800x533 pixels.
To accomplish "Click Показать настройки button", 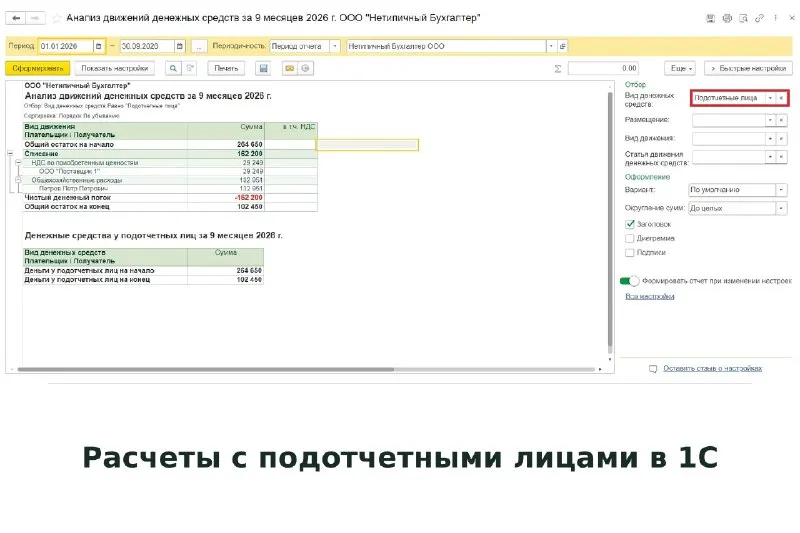I will coord(114,68).
